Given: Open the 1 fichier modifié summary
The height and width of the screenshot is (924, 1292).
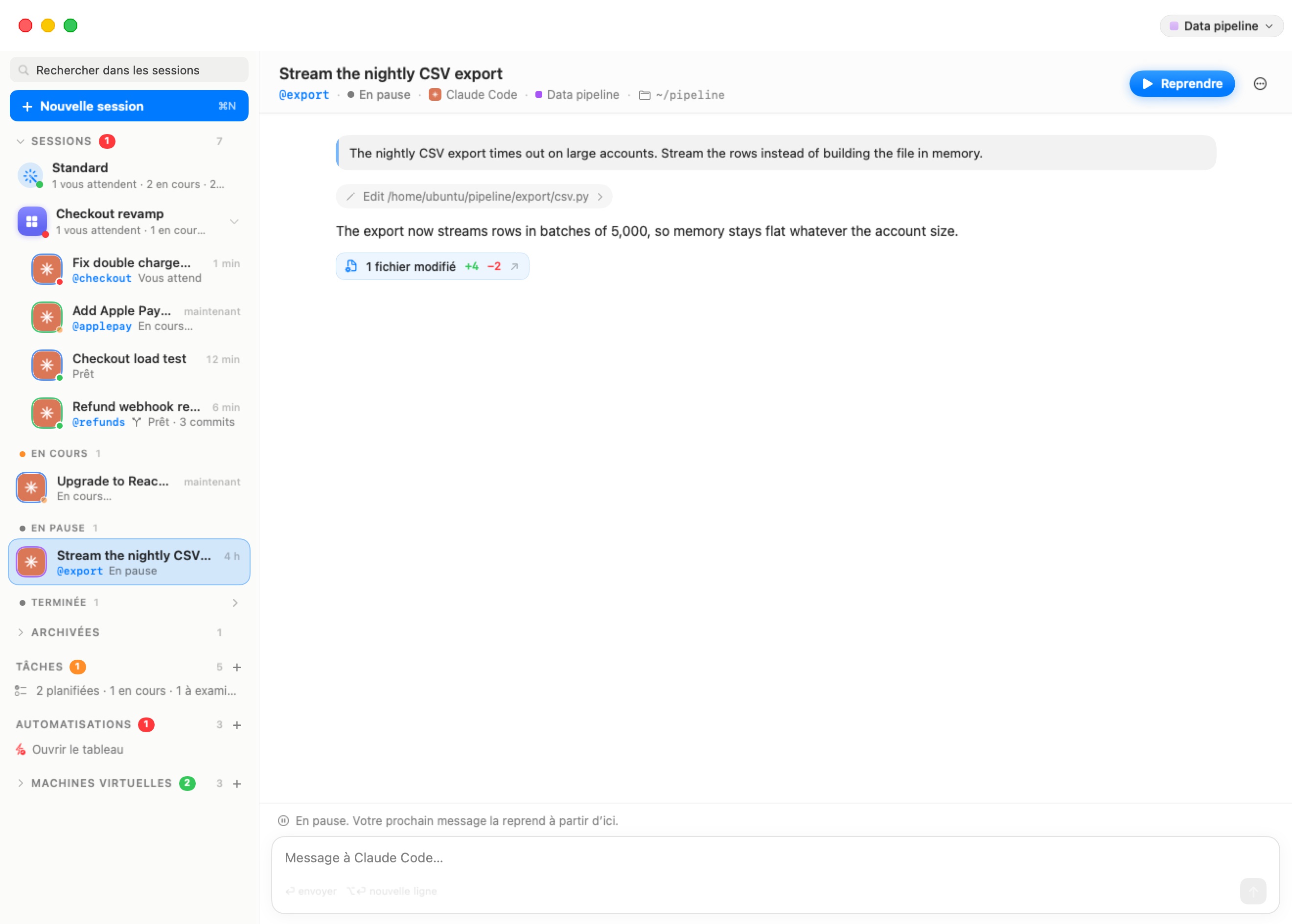Looking at the screenshot, I should tap(432, 266).
